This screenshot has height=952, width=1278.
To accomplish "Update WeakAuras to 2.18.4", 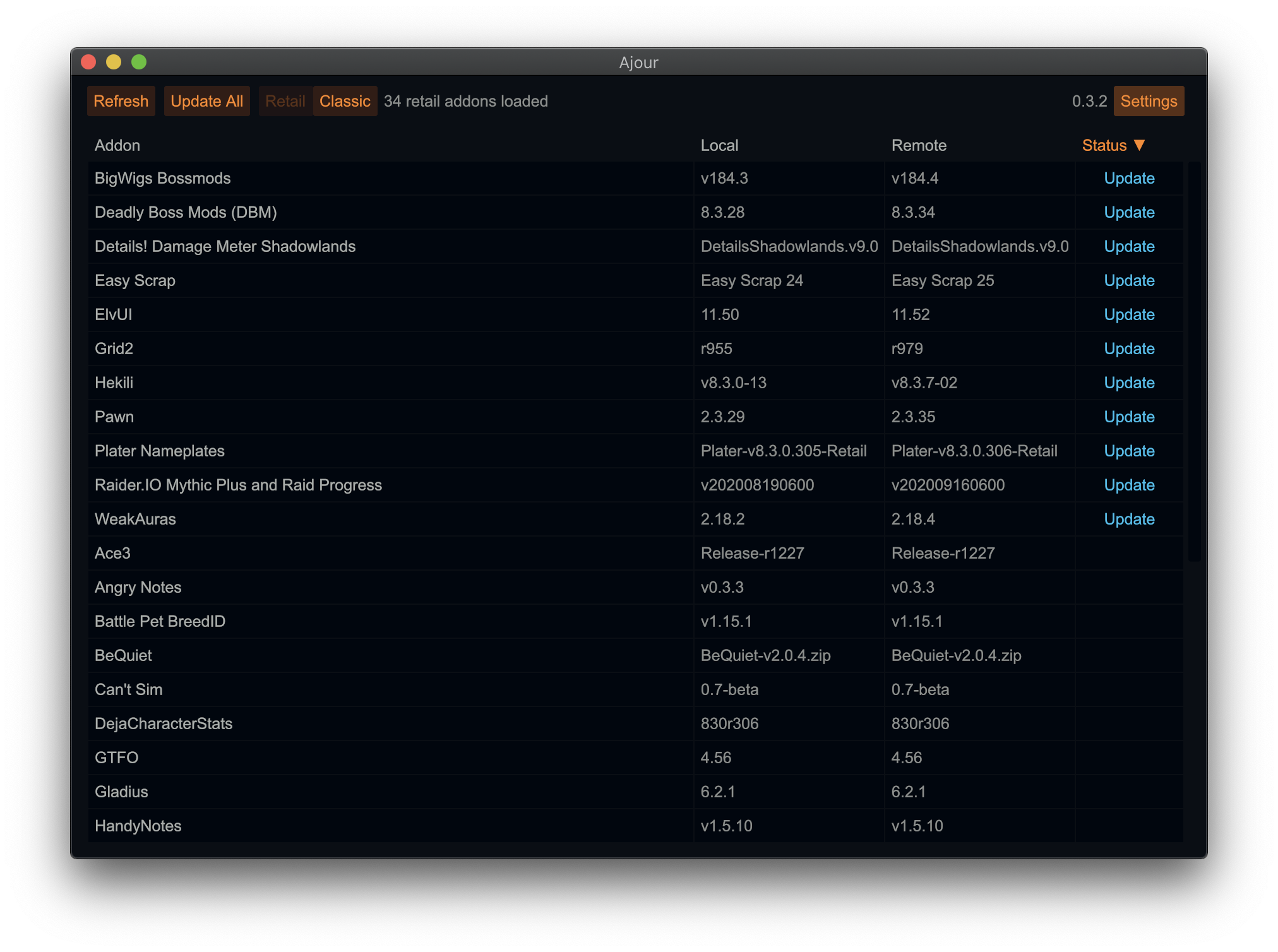I will 1129,519.
